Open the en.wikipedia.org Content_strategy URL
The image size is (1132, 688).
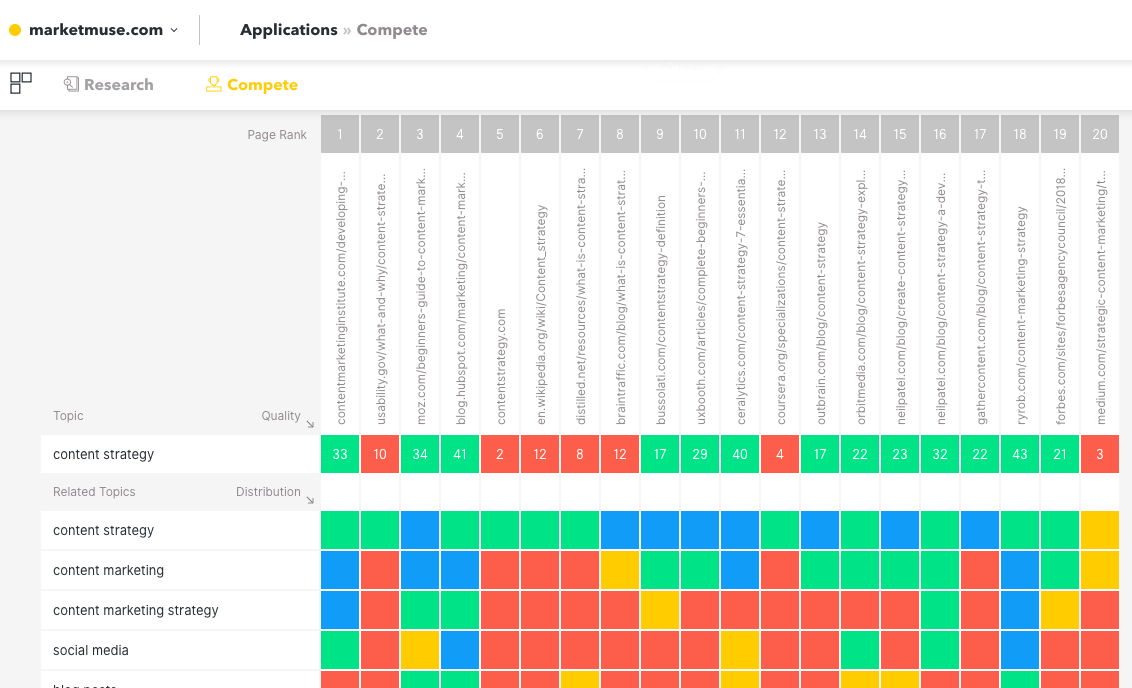541,315
